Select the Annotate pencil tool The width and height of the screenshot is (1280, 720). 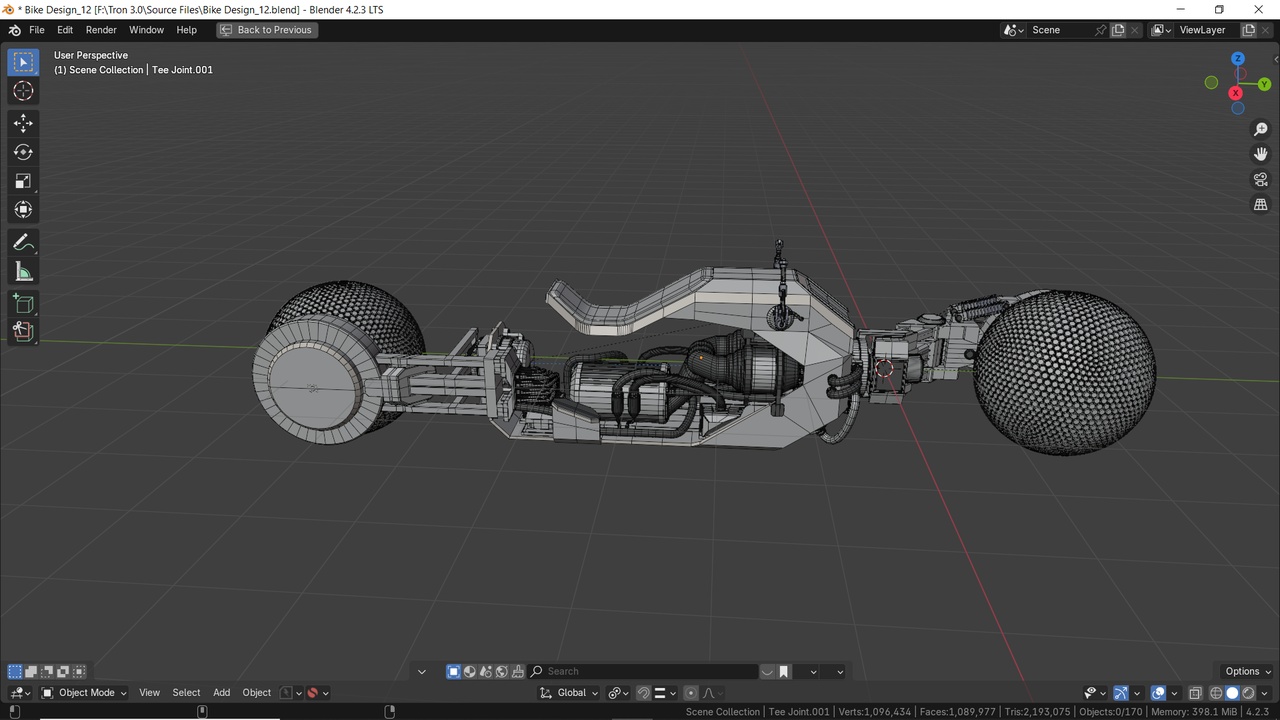(x=23, y=242)
